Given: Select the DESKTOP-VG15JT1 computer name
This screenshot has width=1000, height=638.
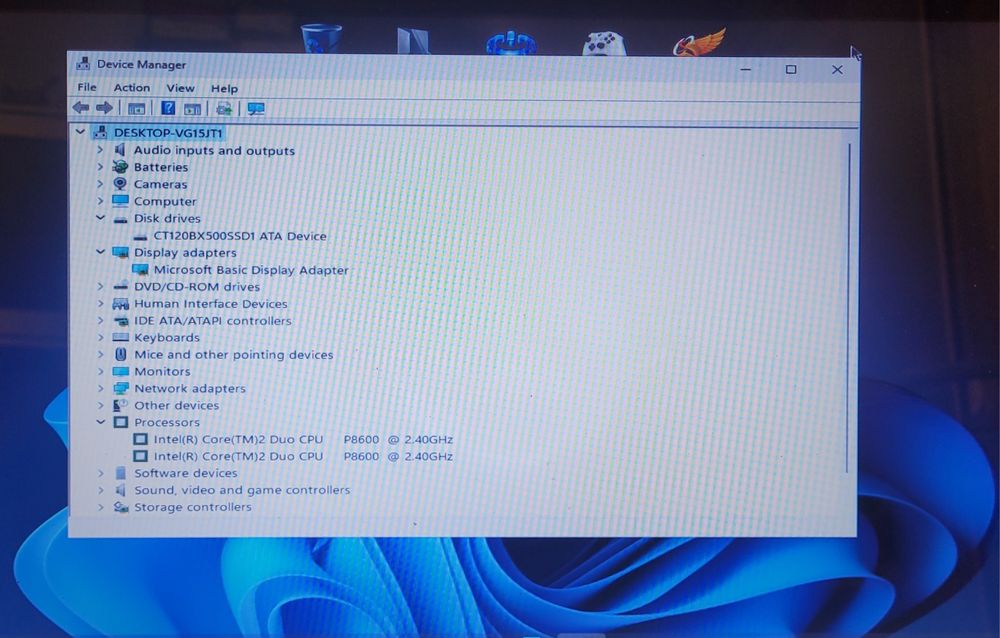Looking at the screenshot, I should [168, 133].
